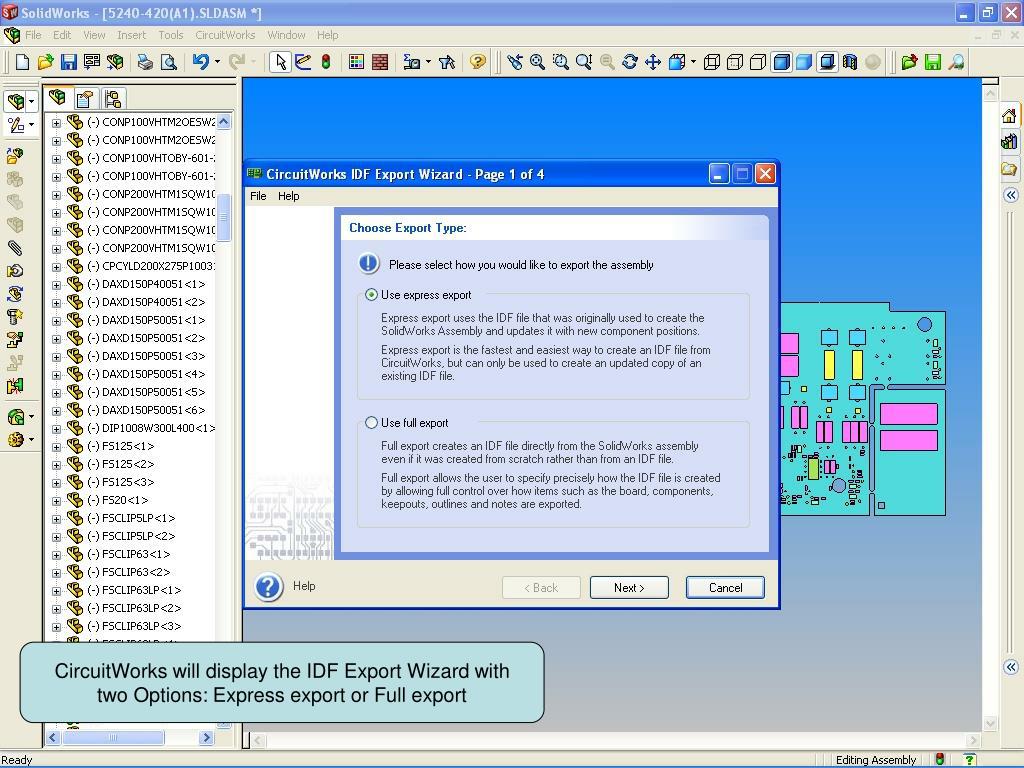
Task: Expand the CPCYLD200X275P1003 tree node
Action: pyautogui.click(x=56, y=266)
